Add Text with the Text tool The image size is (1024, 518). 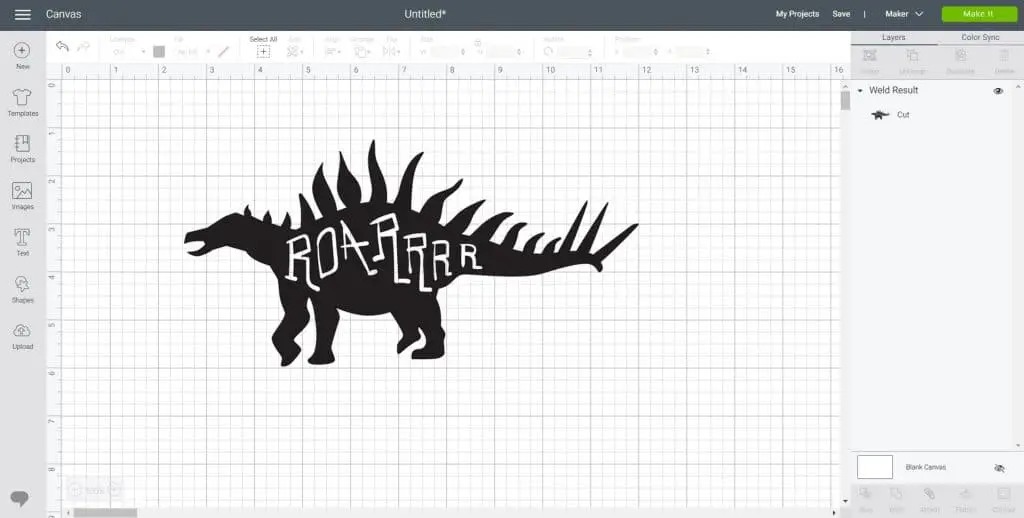22,242
